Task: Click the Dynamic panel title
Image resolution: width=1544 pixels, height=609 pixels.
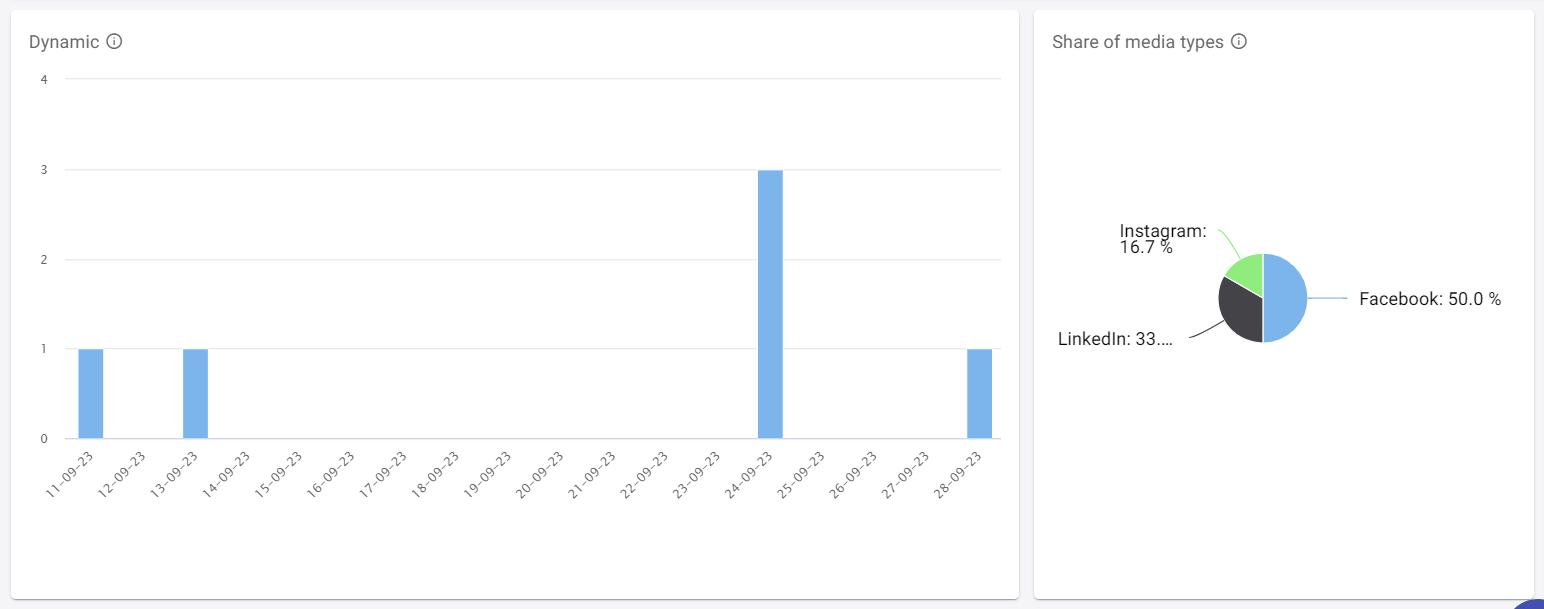Action: click(64, 42)
